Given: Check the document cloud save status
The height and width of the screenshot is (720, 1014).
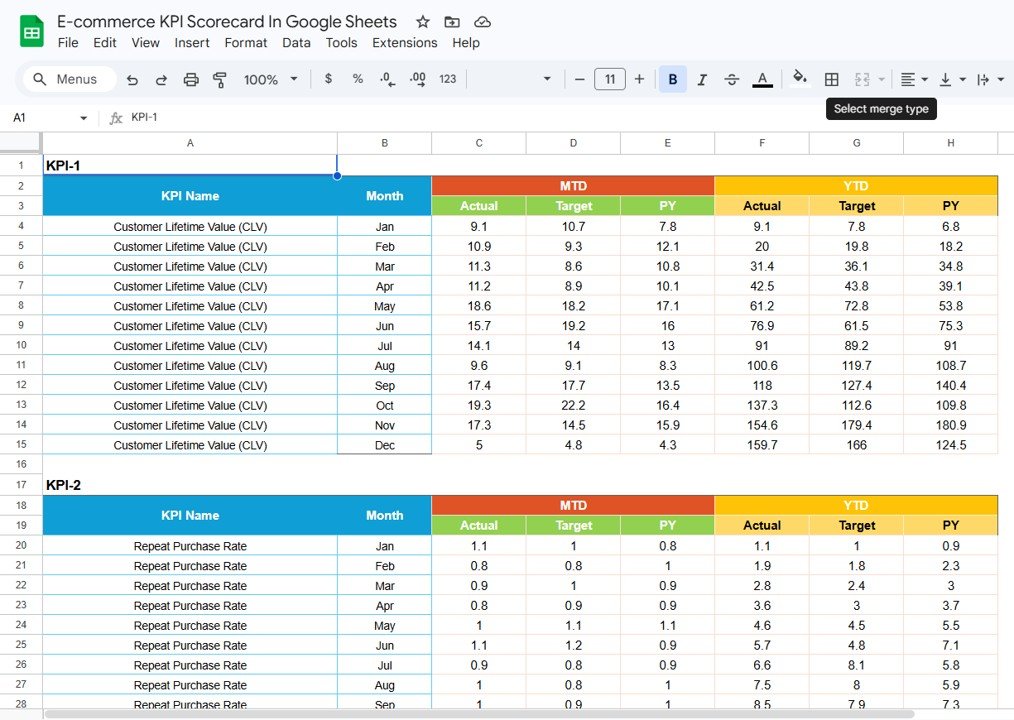Looking at the screenshot, I should [482, 21].
